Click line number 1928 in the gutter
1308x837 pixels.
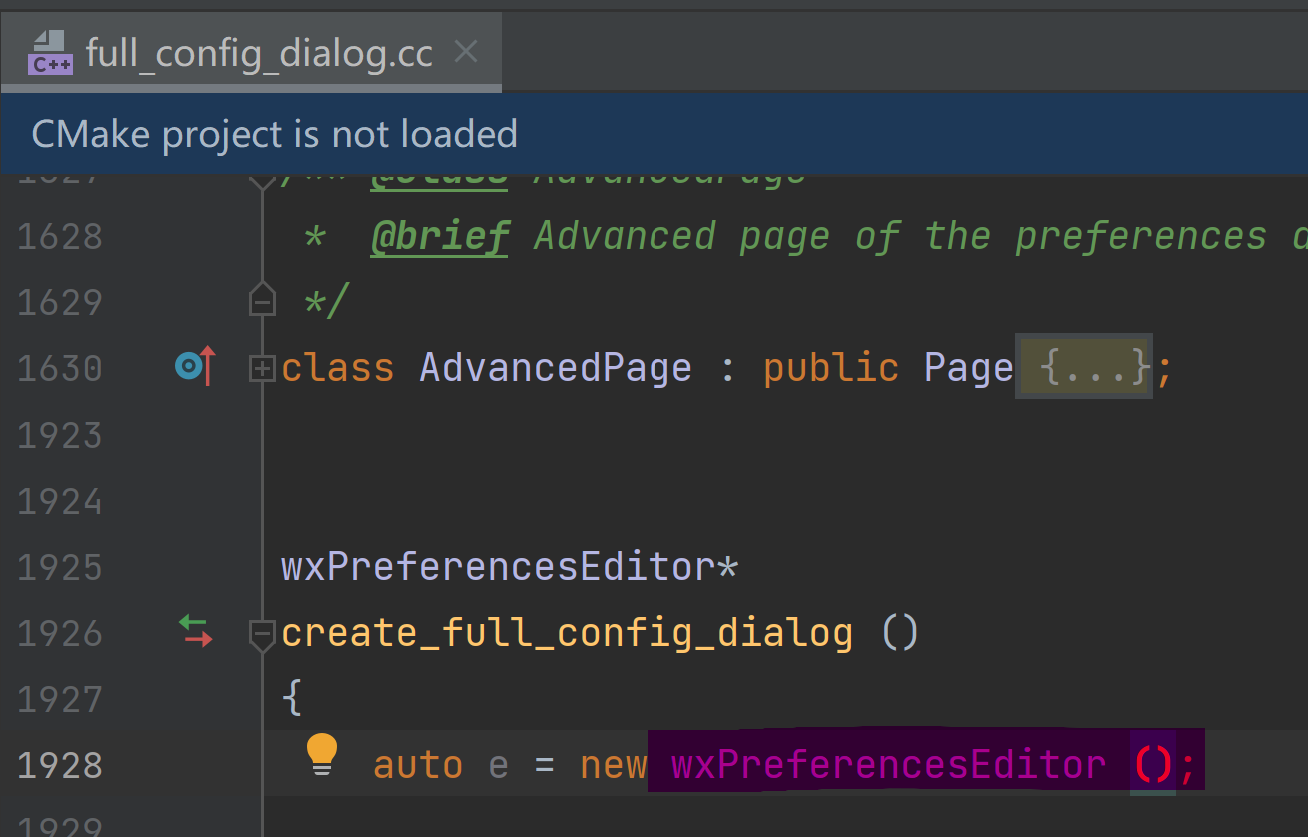pyautogui.click(x=60, y=765)
